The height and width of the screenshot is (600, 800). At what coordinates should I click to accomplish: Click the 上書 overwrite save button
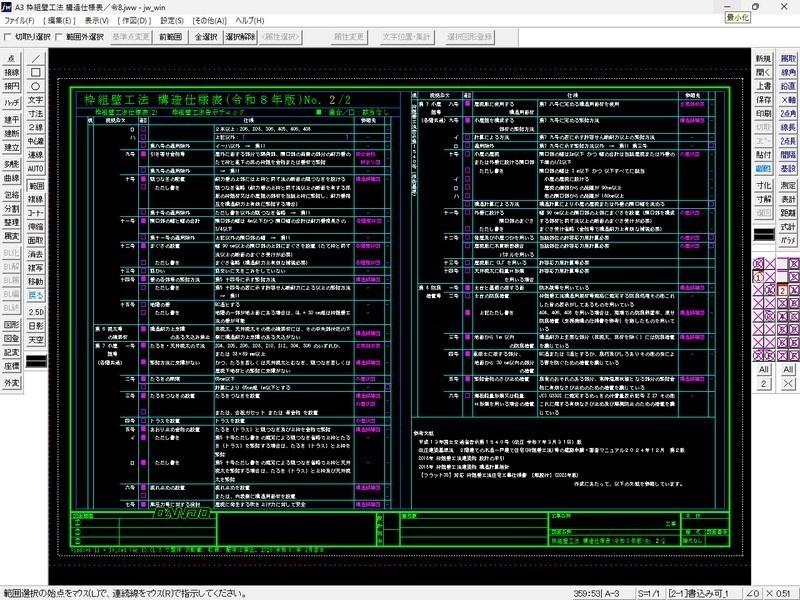764,86
